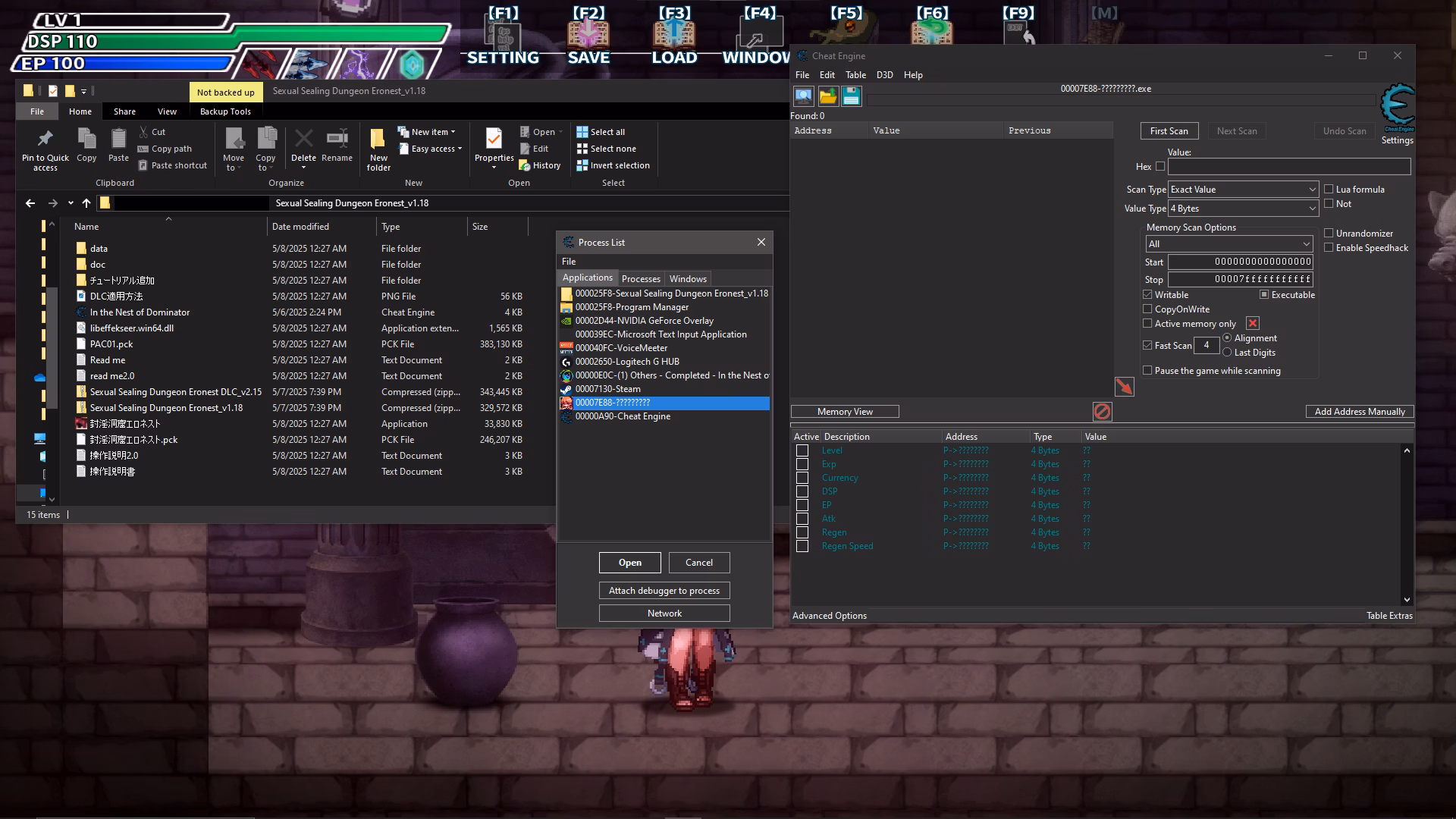Select PAC01.pck file in Explorer
1456x819 pixels.
[x=111, y=344]
